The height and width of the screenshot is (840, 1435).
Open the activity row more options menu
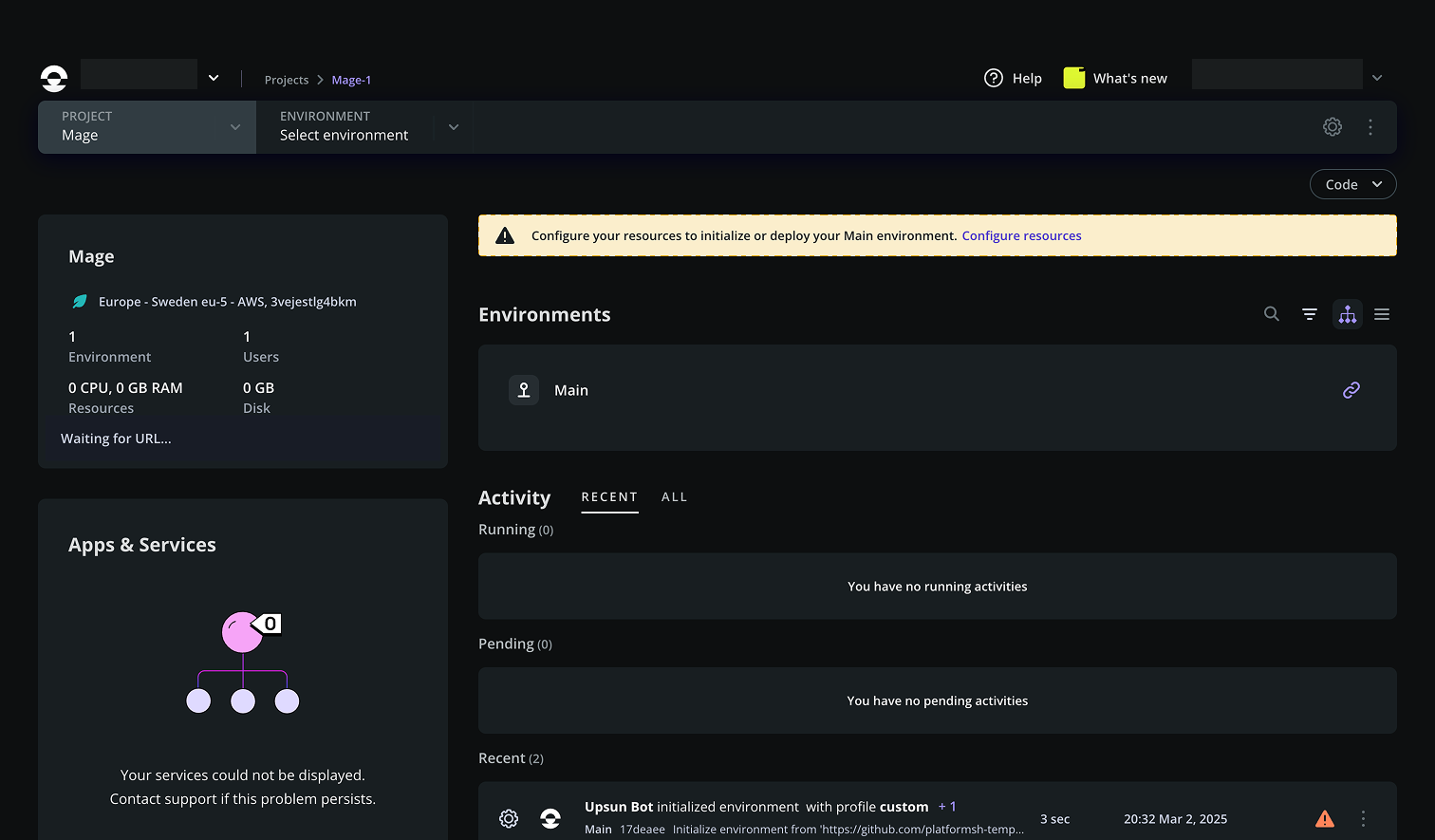pos(1363,818)
